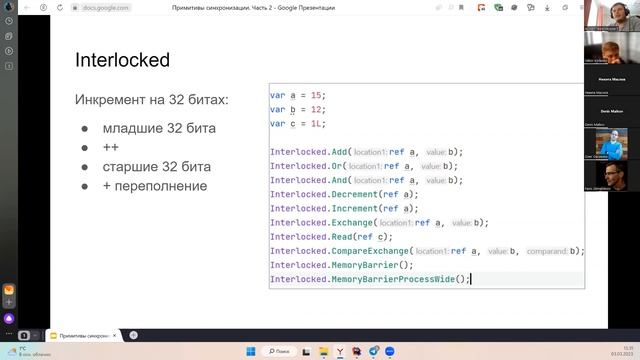Click the bullet '+ переполнение'

pos(155,186)
